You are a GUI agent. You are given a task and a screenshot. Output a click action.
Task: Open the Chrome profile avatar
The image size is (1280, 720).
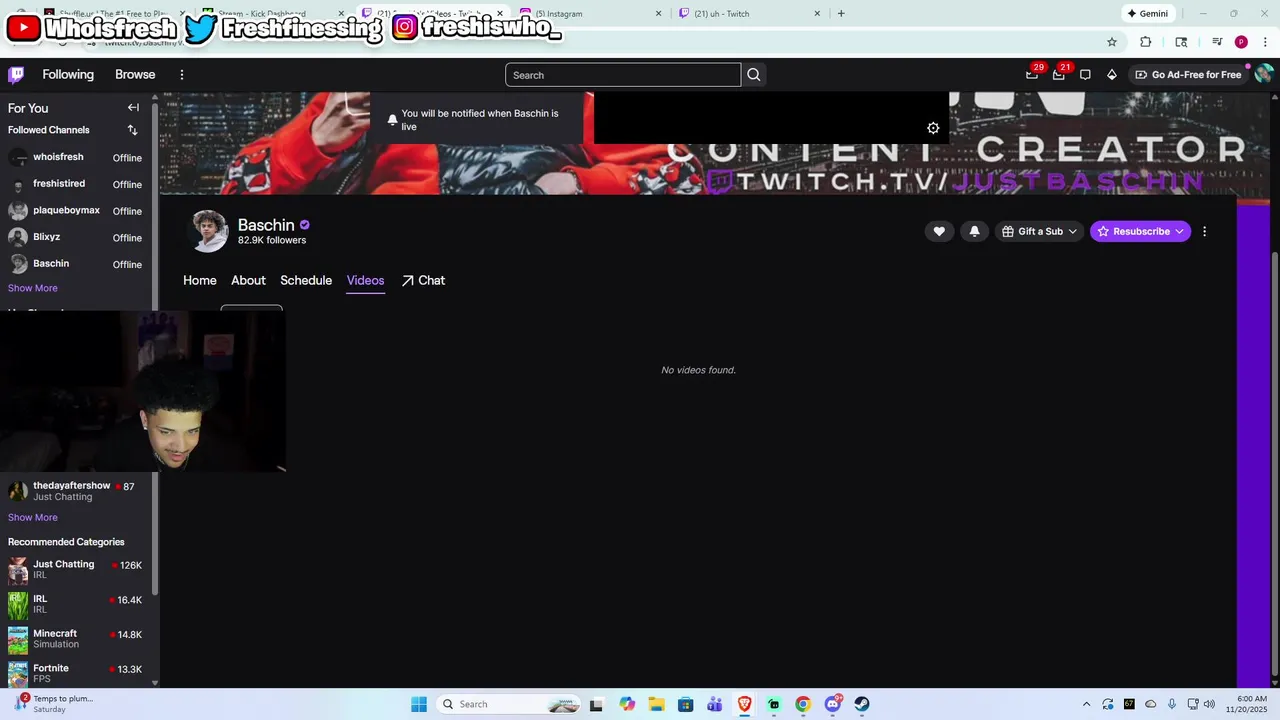tap(1241, 42)
